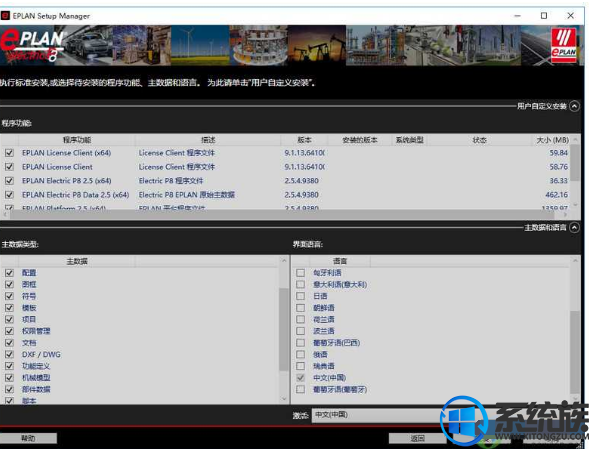
Task: Uncheck the 配置 master data checkbox
Action: (9, 273)
